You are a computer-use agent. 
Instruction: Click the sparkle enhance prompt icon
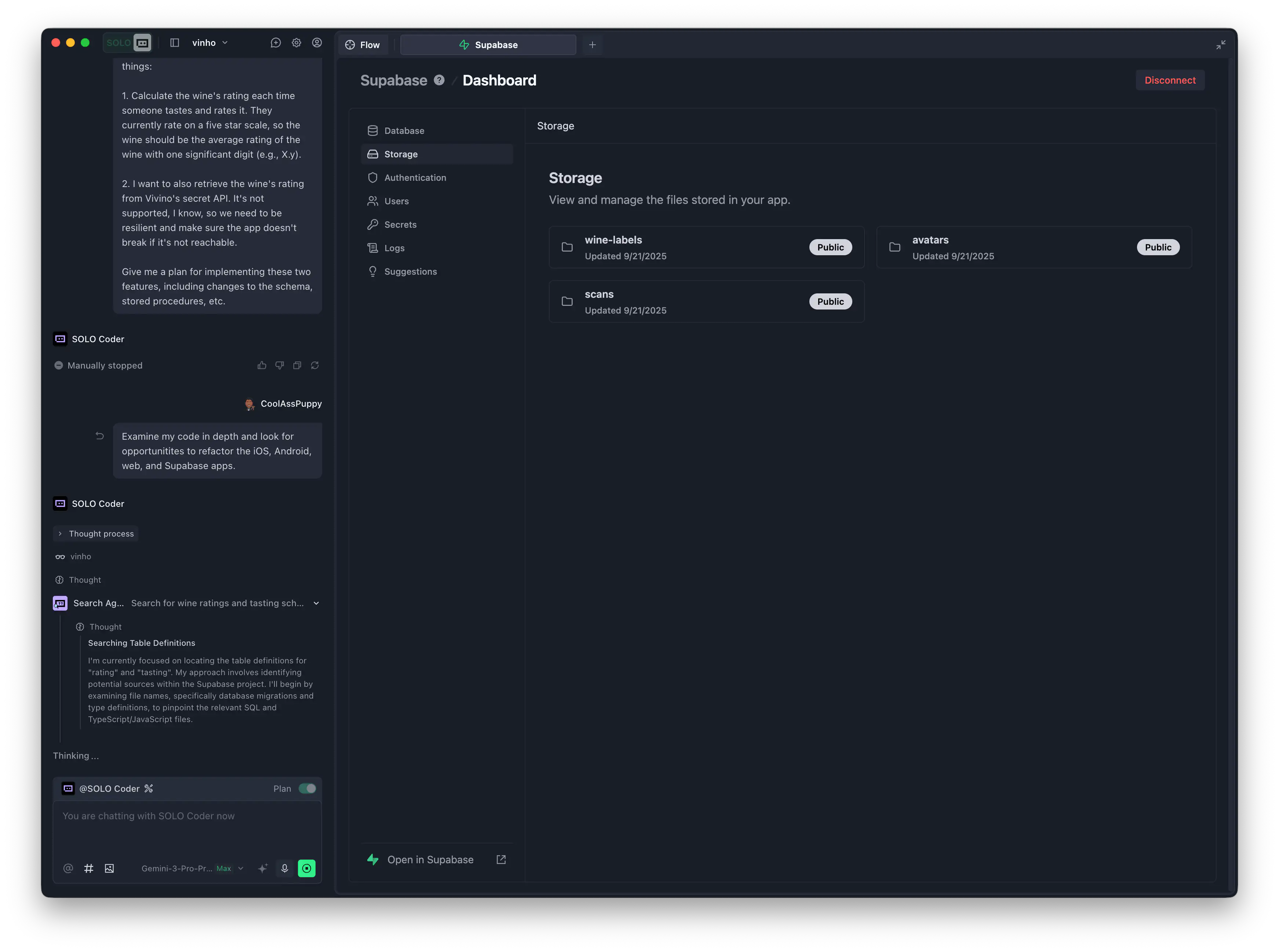(263, 868)
